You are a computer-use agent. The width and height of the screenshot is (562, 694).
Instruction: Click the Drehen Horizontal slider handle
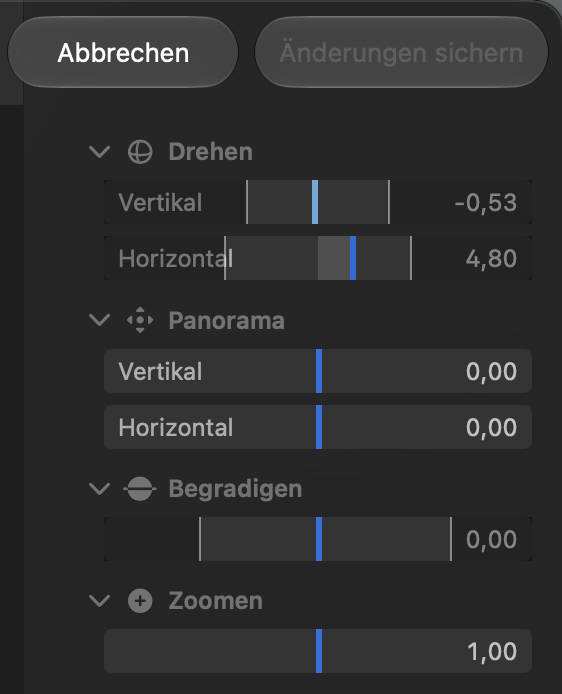coord(353,258)
